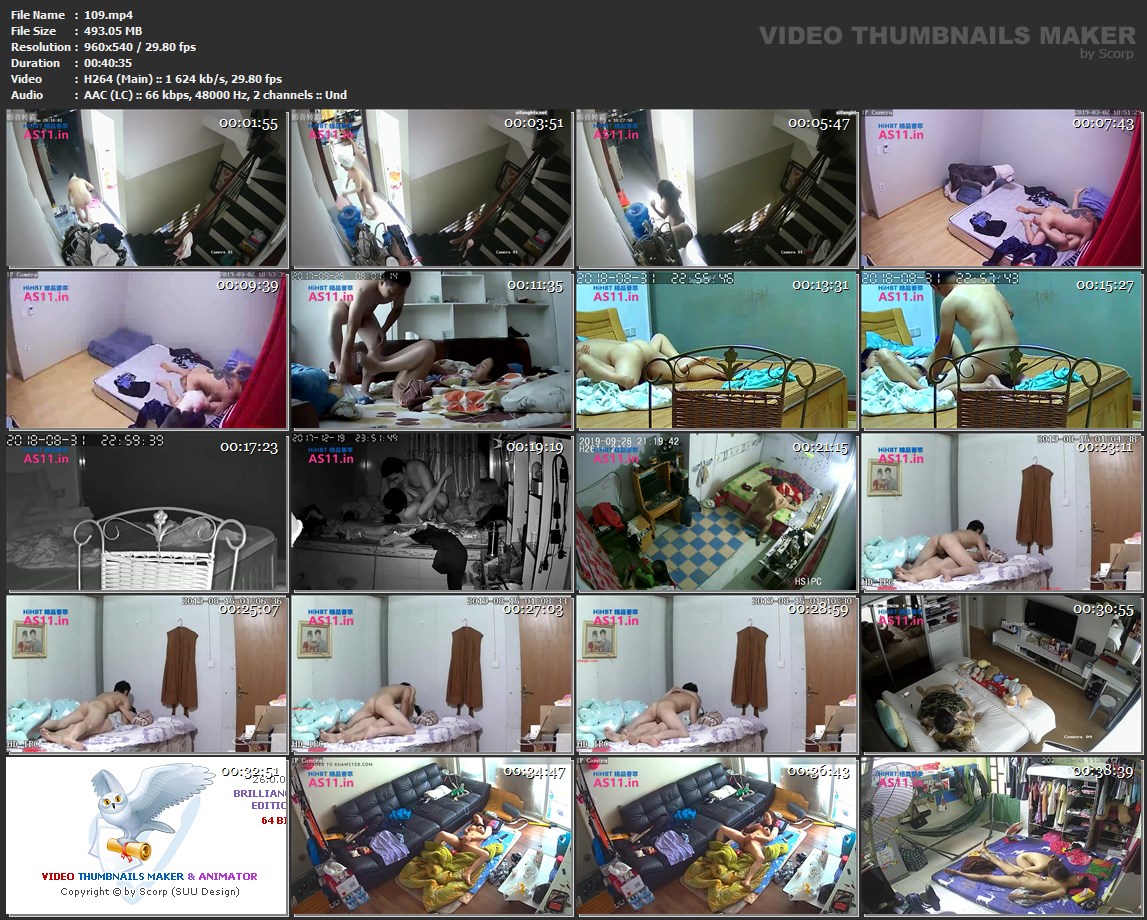
Task: Click the thumbnail stamped 00:23:11
Action: coord(1001,512)
